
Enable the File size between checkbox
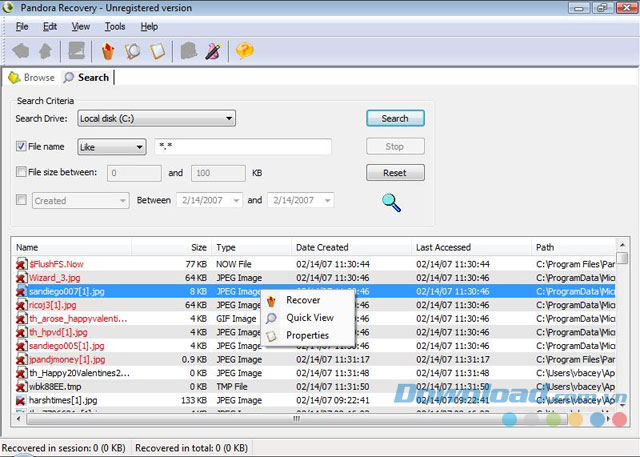(x=22, y=172)
